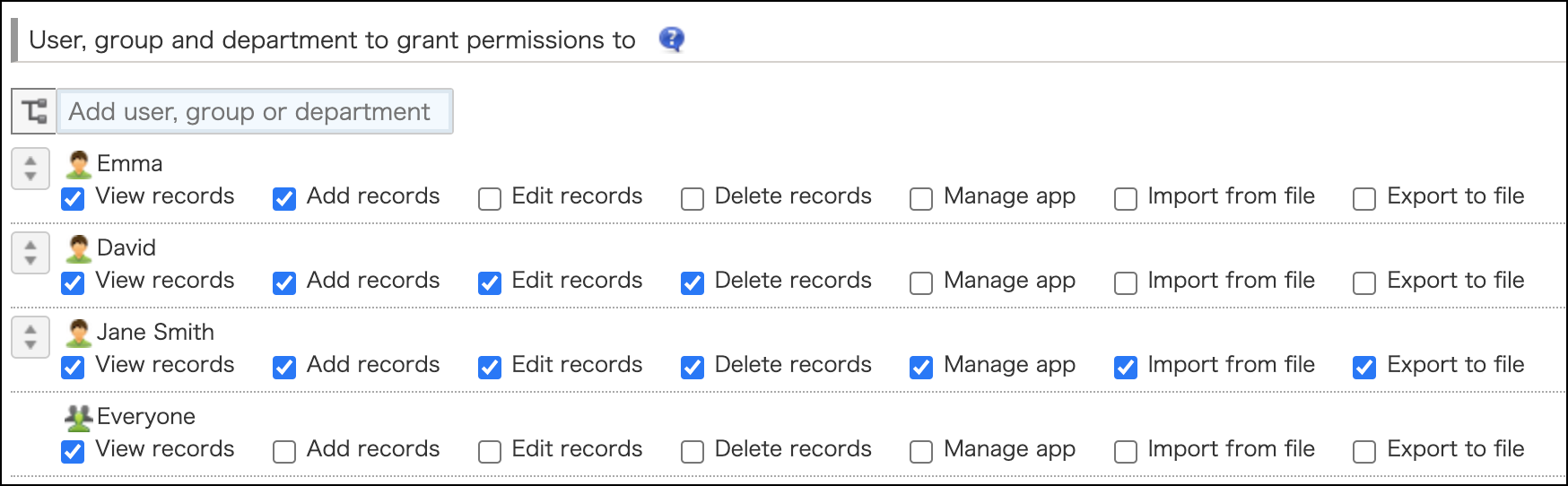Screen dimensions: 1568x486
Task: Enable Manage app for David
Action: click(x=921, y=282)
